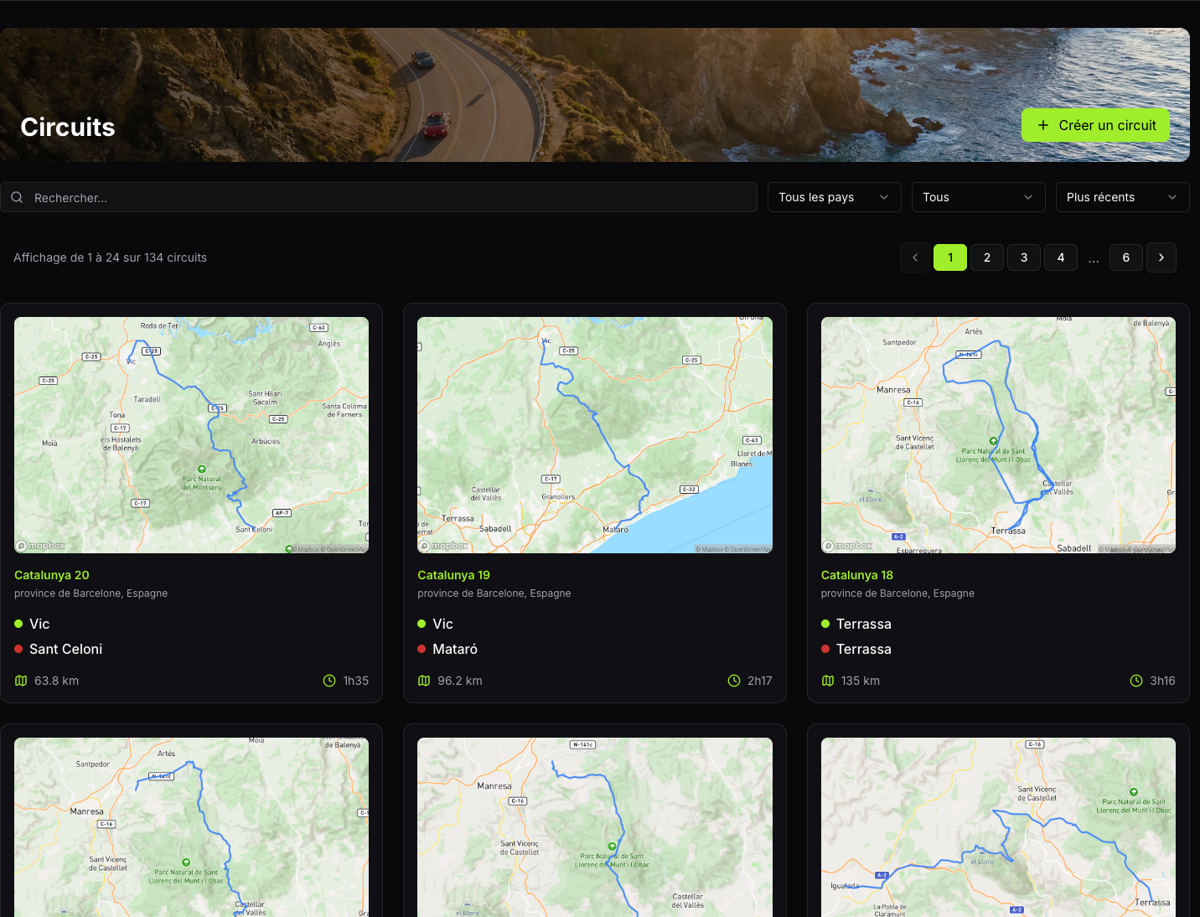The width and height of the screenshot is (1200, 917).
Task: Open the Catalunya 20 map thumbnail
Action: 191,435
